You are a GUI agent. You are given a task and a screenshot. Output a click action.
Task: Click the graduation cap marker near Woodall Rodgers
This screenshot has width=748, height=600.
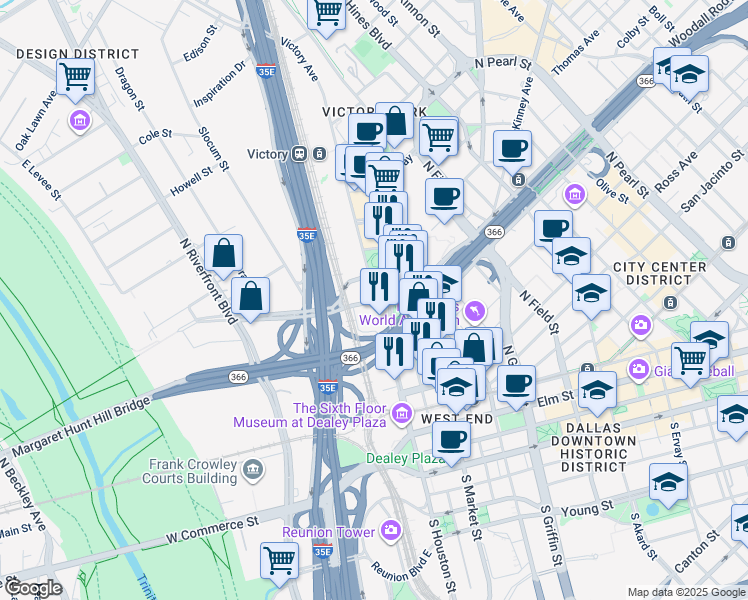click(689, 74)
